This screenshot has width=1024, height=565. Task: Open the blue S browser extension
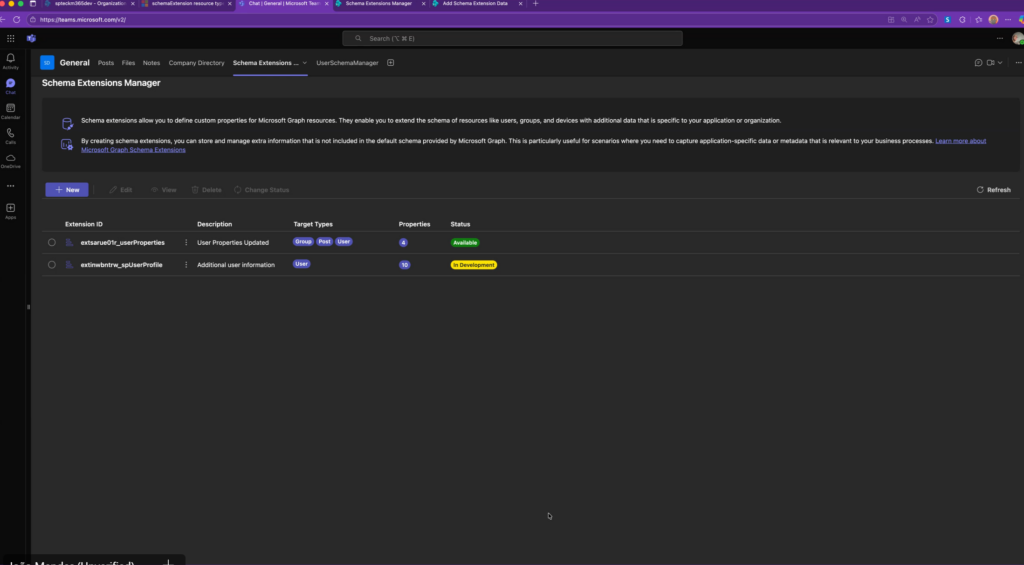(948, 20)
